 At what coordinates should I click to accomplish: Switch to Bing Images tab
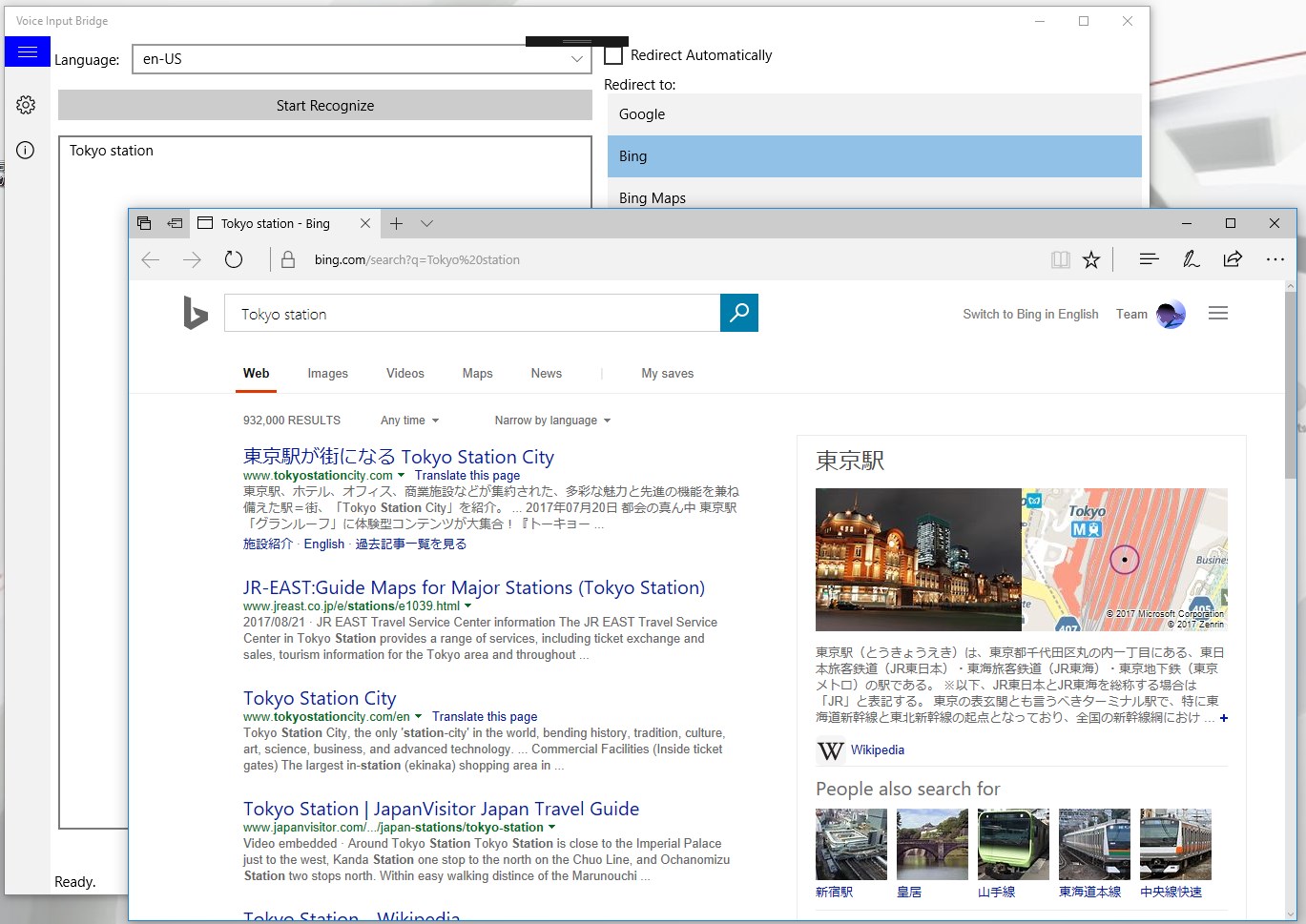pyautogui.click(x=328, y=374)
